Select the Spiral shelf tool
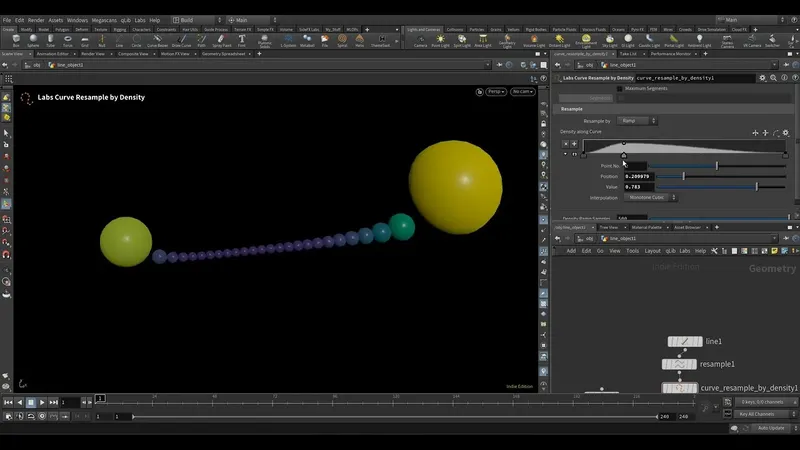Image resolution: width=800 pixels, height=450 pixels. coord(342,40)
